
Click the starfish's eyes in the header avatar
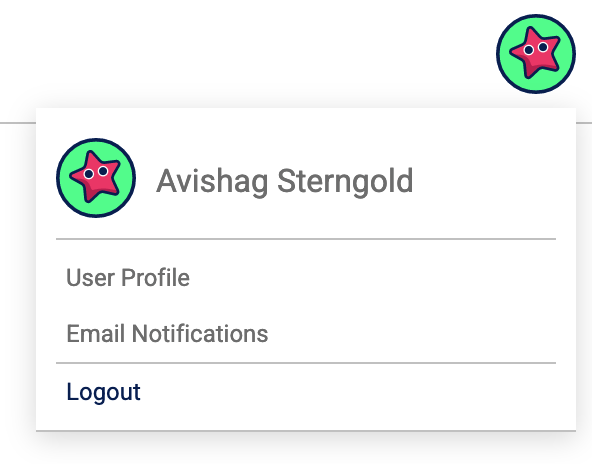coord(536,48)
